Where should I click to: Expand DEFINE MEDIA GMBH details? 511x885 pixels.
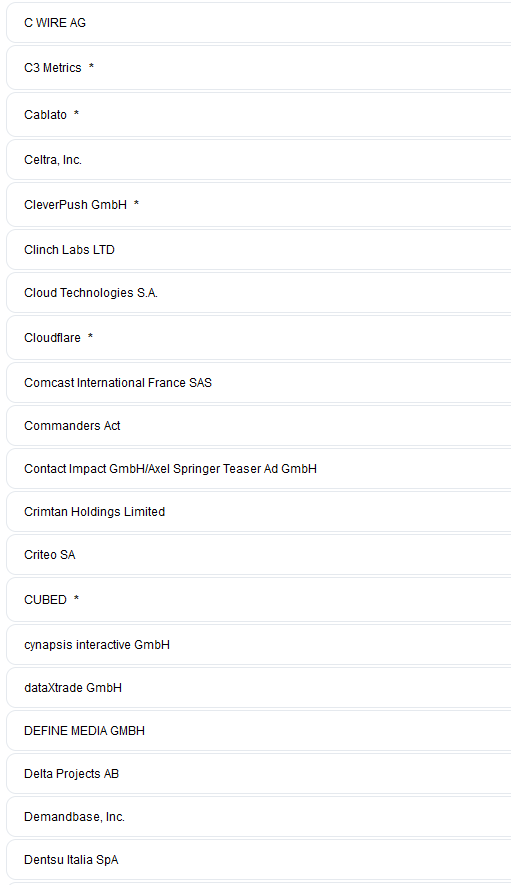259,730
